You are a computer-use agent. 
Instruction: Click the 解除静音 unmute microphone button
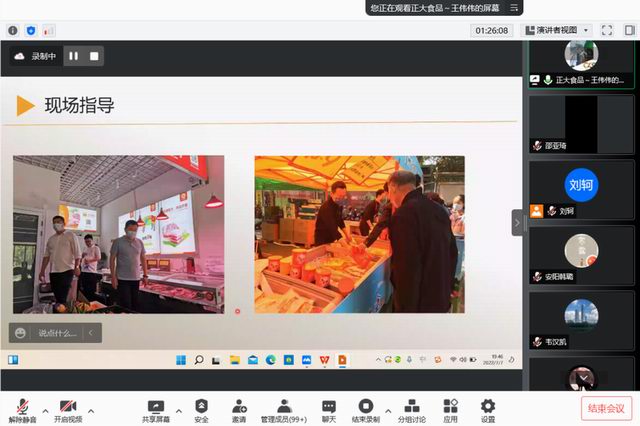(x=22, y=409)
